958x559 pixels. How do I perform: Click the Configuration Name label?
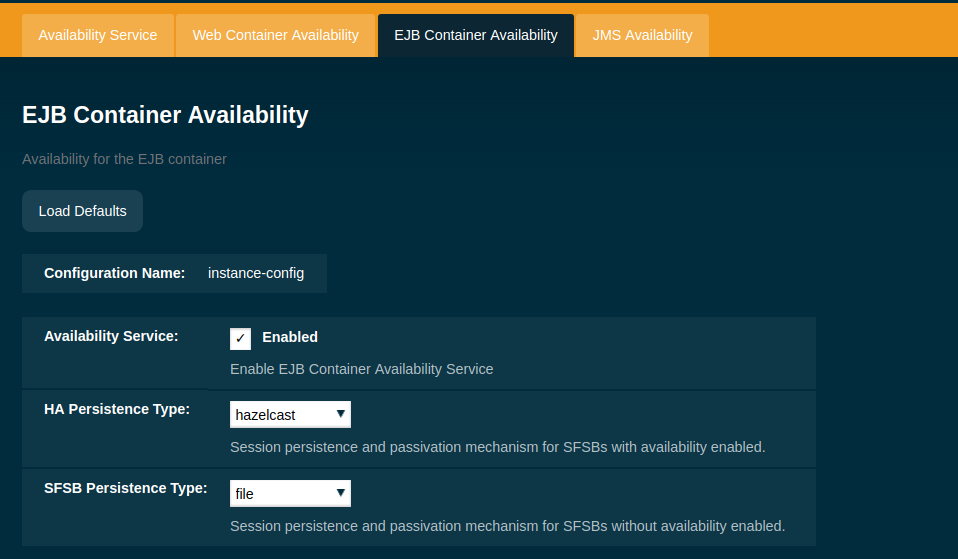pos(114,273)
